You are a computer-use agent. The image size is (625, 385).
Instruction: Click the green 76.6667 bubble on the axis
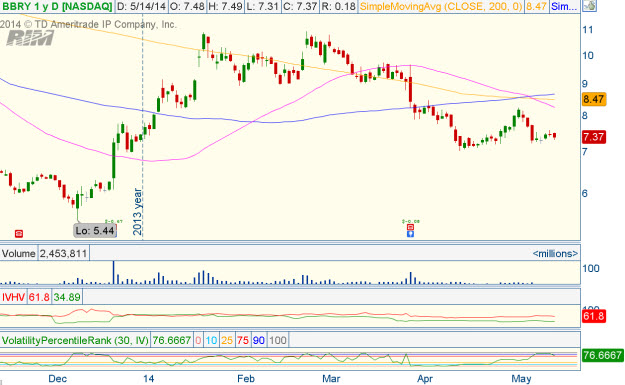(x=603, y=355)
